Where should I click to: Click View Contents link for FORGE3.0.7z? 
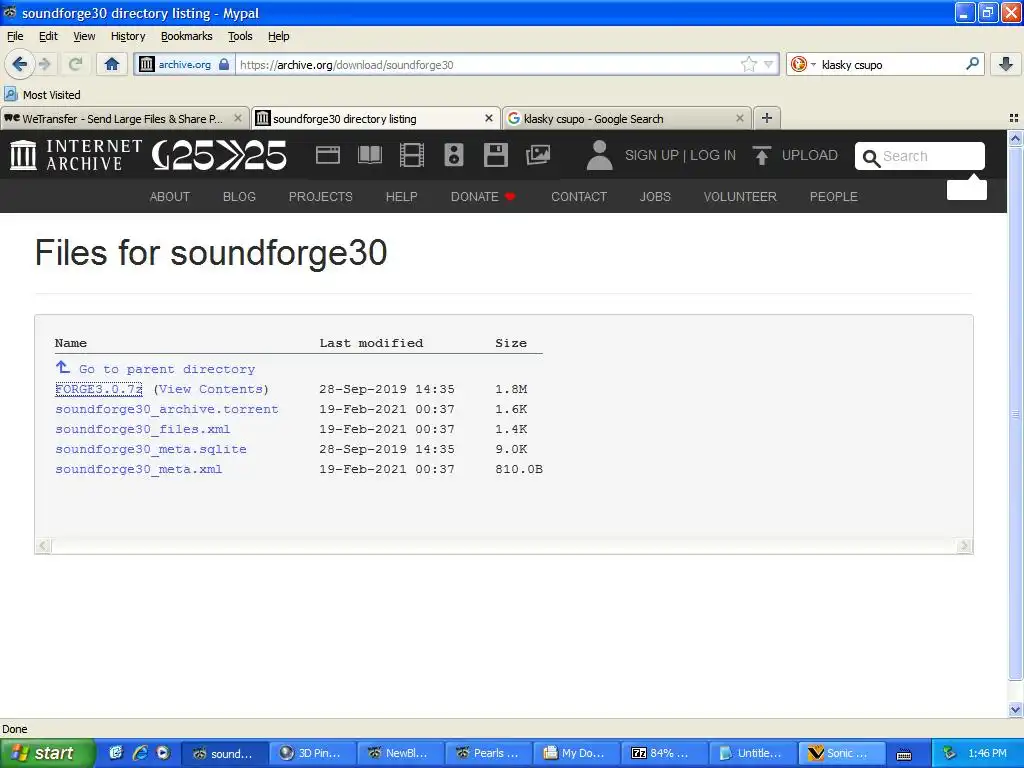pos(211,389)
